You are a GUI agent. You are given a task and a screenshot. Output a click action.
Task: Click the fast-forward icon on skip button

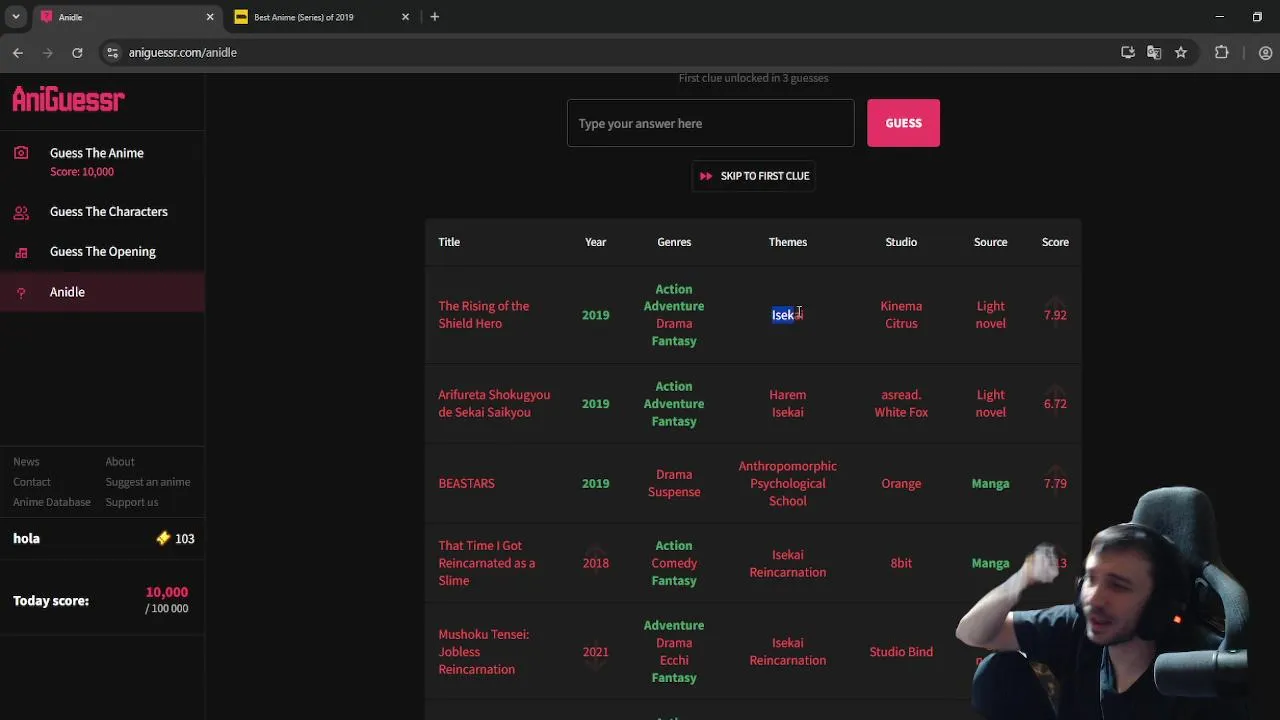click(x=706, y=176)
